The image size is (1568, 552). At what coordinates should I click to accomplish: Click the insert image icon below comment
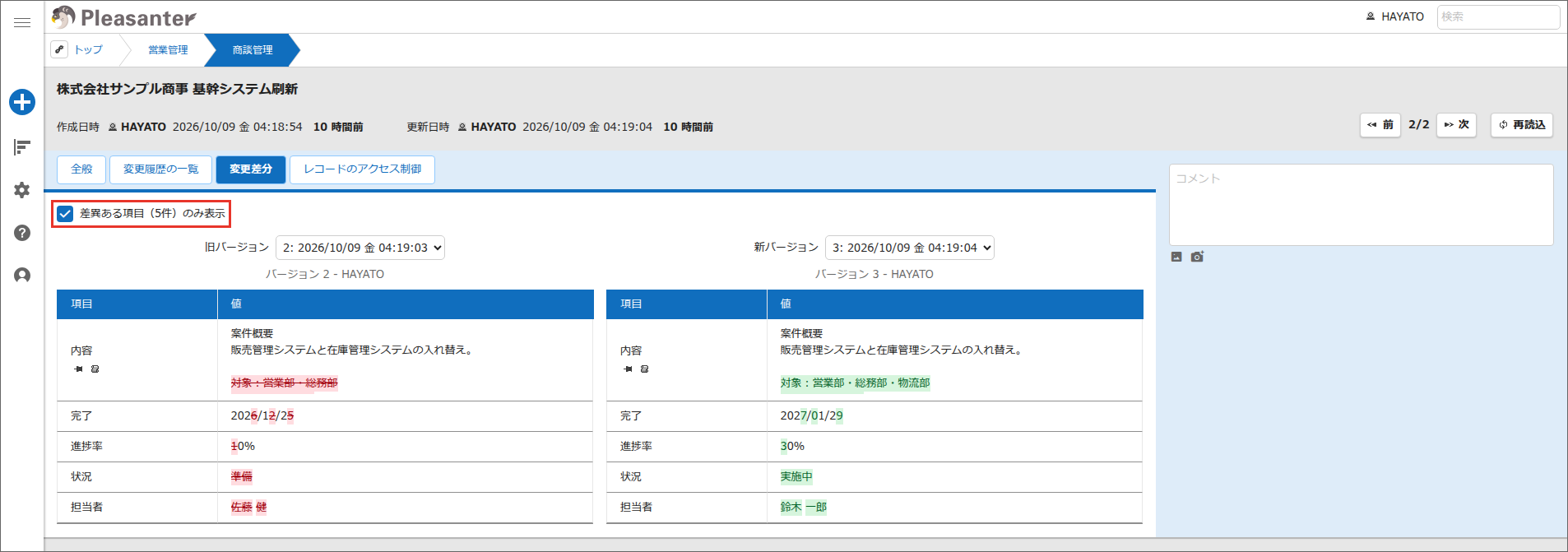[x=1176, y=257]
